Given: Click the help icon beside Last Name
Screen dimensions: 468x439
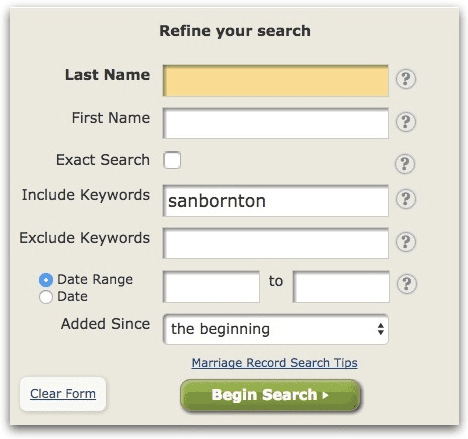Looking at the screenshot, I should [x=405, y=79].
